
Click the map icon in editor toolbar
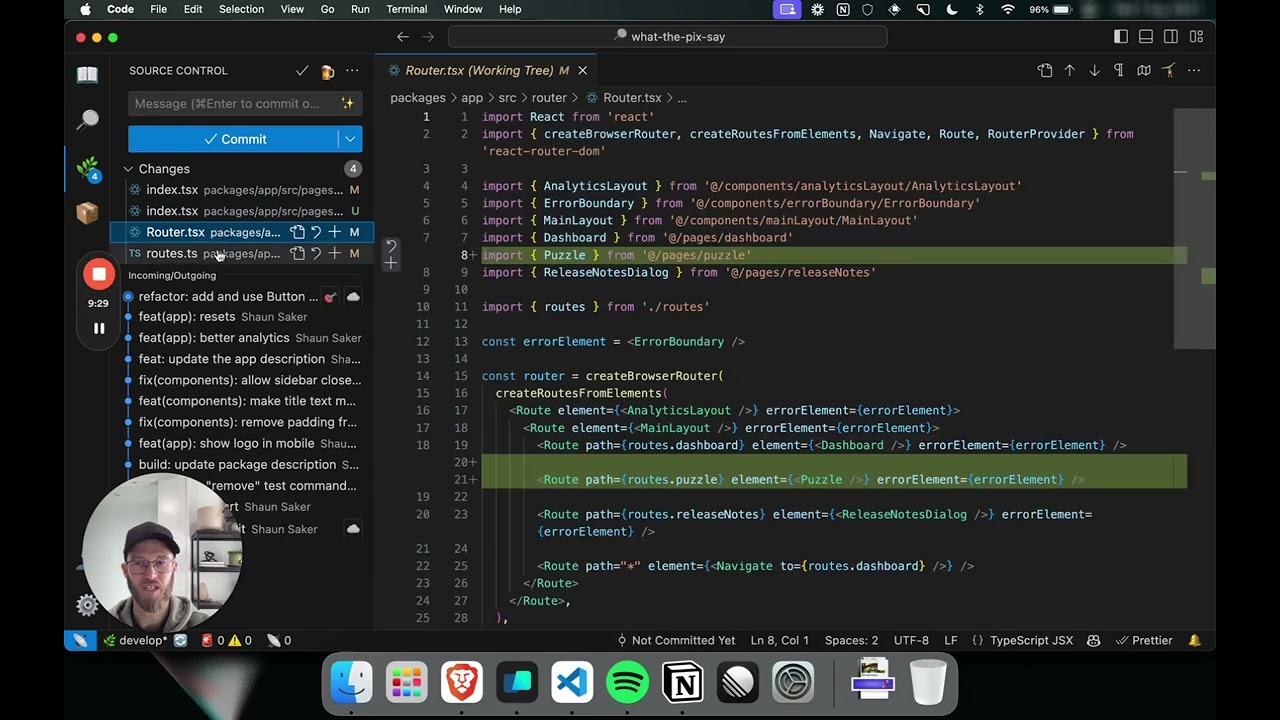[x=1144, y=71]
